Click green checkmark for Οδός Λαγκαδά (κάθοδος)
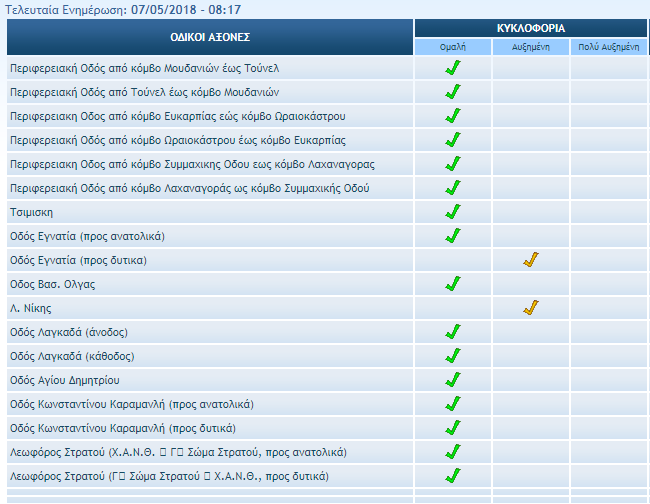 click(x=452, y=356)
